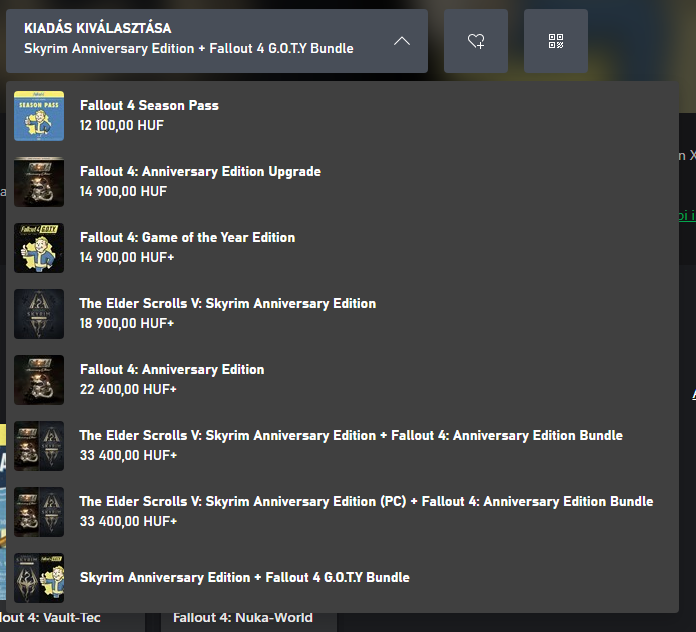Image resolution: width=696 pixels, height=632 pixels.
Task: Click the Fallout 4 Season Pass thumbnail
Action: 39,116
